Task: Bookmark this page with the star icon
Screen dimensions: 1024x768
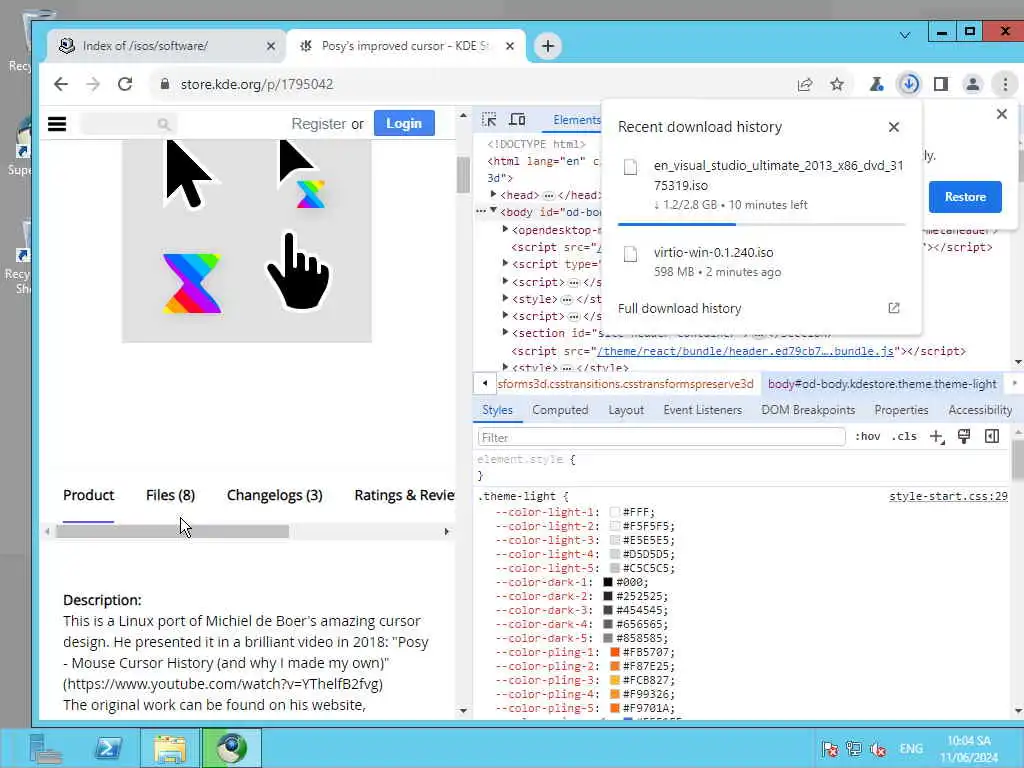Action: pos(837,84)
